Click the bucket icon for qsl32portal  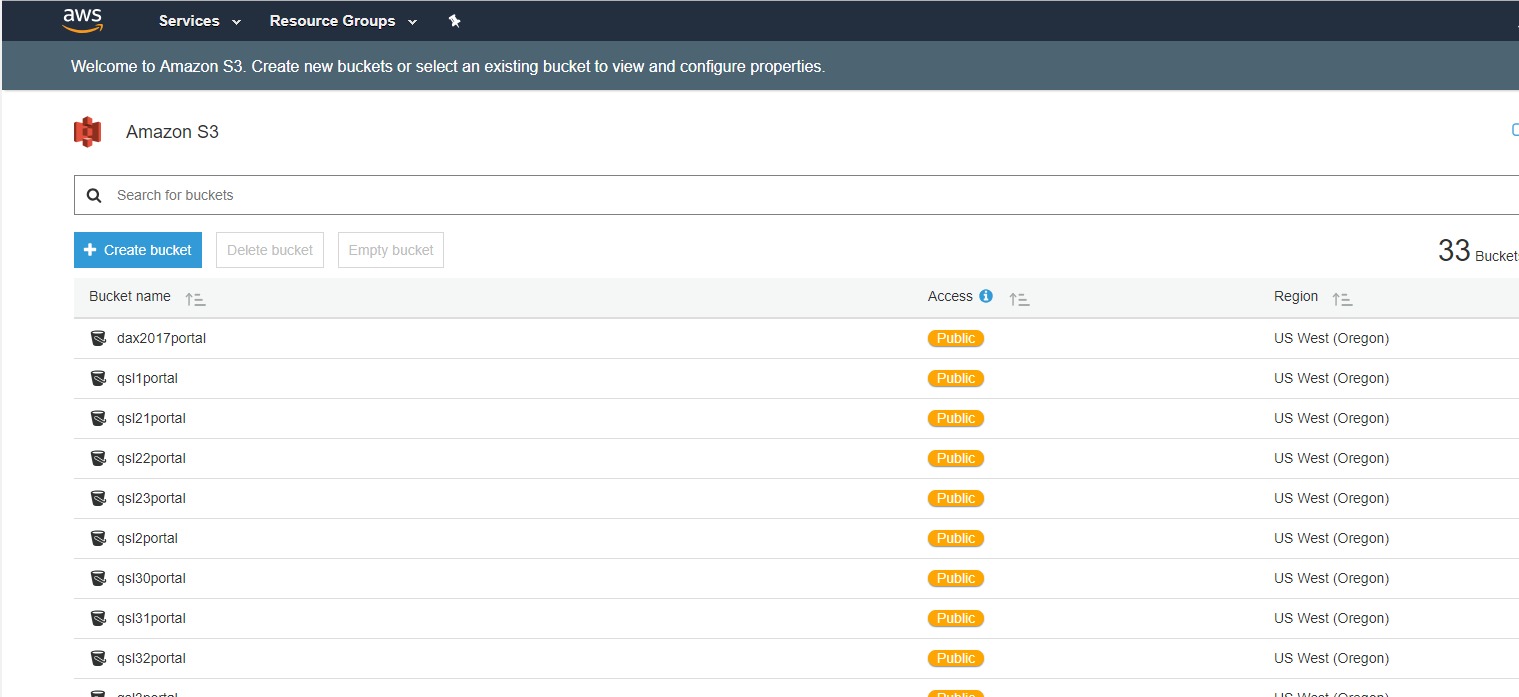pyautogui.click(x=98, y=658)
